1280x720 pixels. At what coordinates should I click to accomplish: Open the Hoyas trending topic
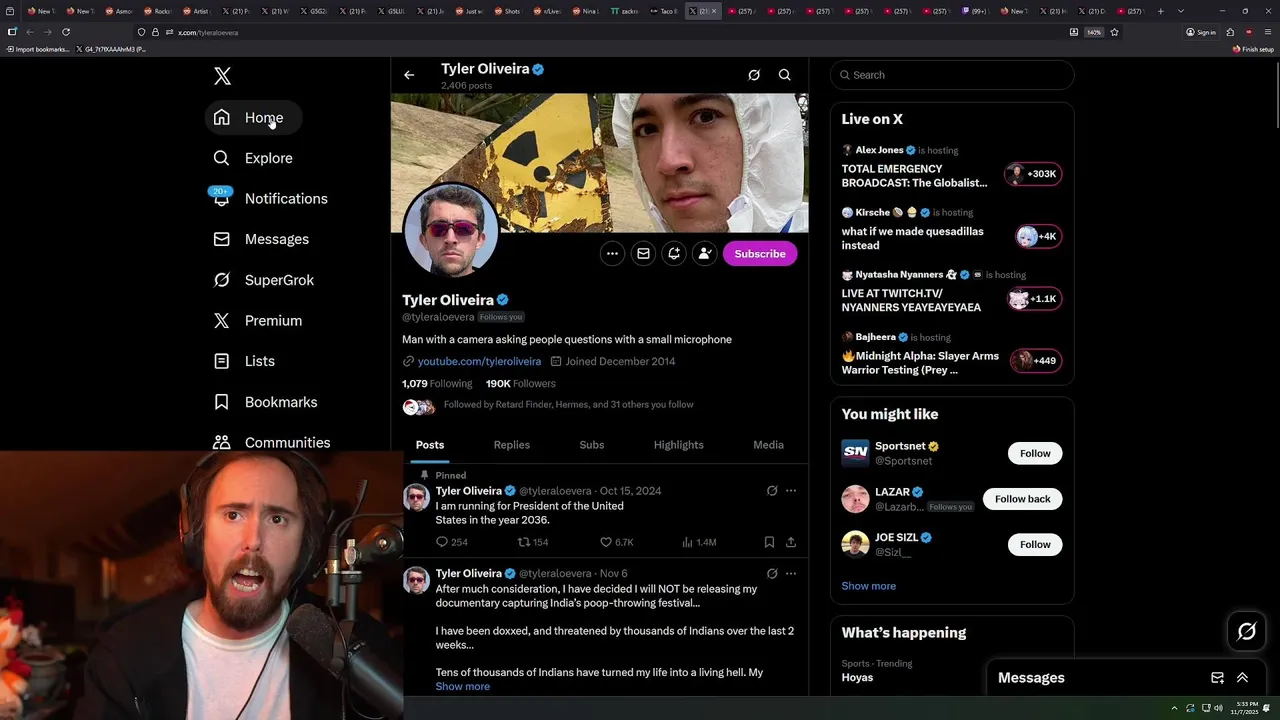coord(857,678)
